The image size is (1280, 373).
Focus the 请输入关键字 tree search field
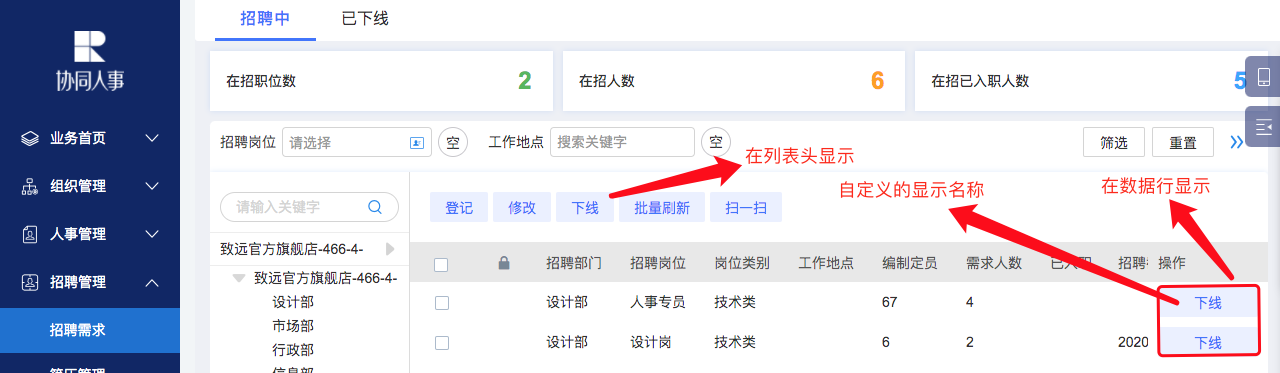309,207
